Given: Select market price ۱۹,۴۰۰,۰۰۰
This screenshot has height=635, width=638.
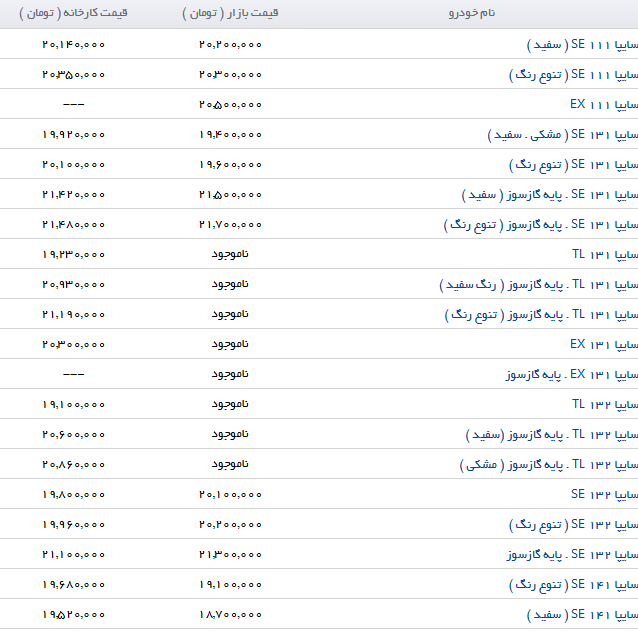Looking at the screenshot, I should pyautogui.click(x=230, y=134).
